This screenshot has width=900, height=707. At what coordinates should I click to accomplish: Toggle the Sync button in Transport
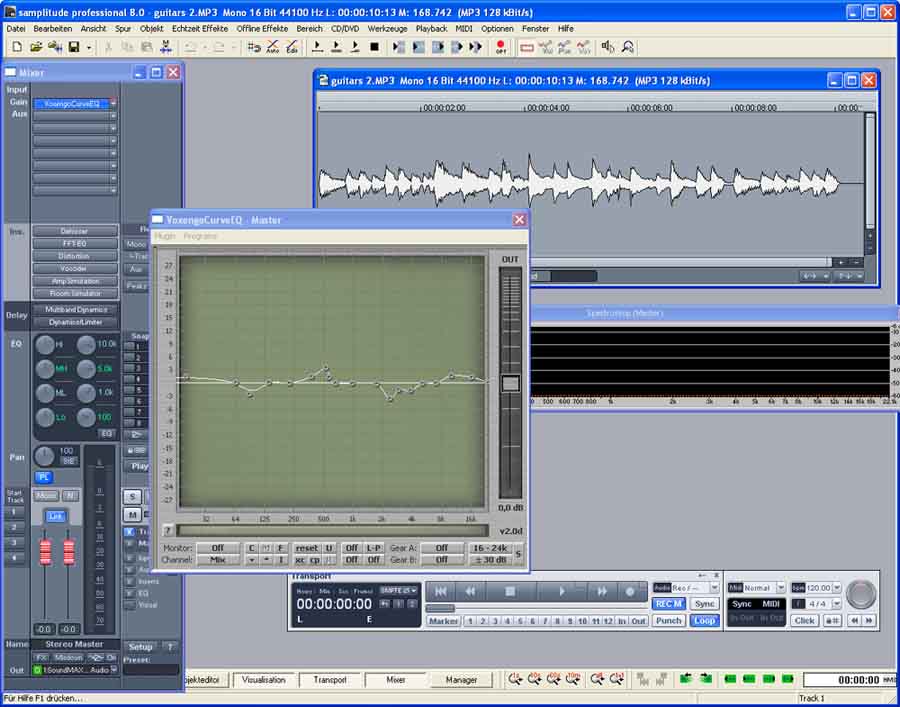[704, 604]
